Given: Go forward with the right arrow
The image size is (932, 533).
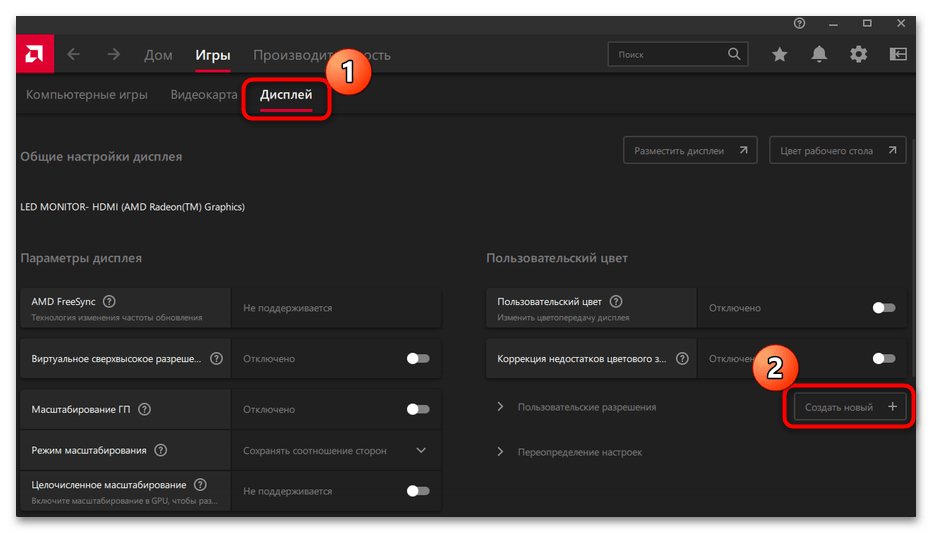Looking at the screenshot, I should click(x=114, y=55).
